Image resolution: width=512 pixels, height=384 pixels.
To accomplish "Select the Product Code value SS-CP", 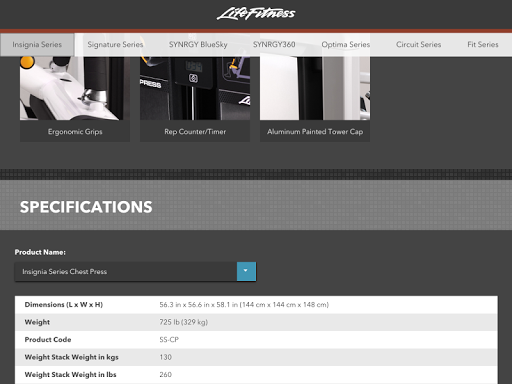I will point(169,340).
